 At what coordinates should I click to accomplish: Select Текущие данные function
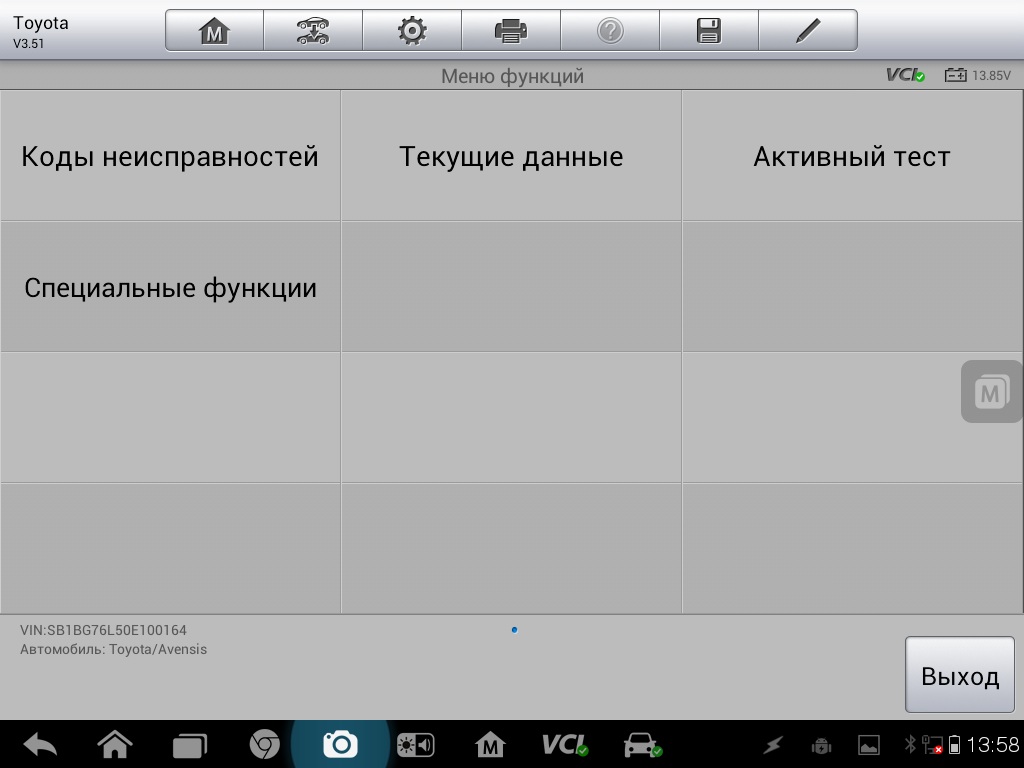click(x=511, y=156)
